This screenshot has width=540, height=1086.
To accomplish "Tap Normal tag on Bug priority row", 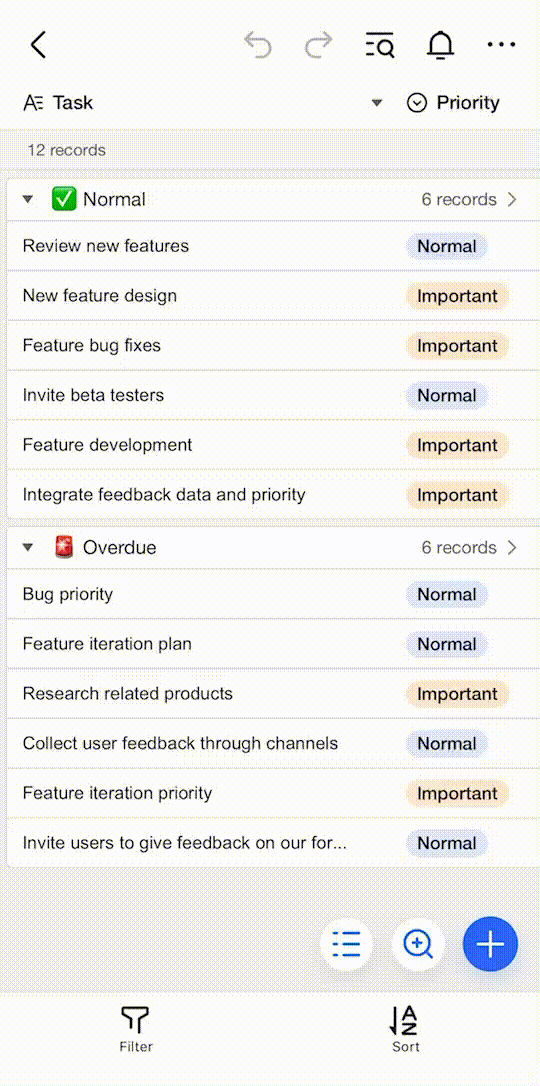I will click(447, 594).
